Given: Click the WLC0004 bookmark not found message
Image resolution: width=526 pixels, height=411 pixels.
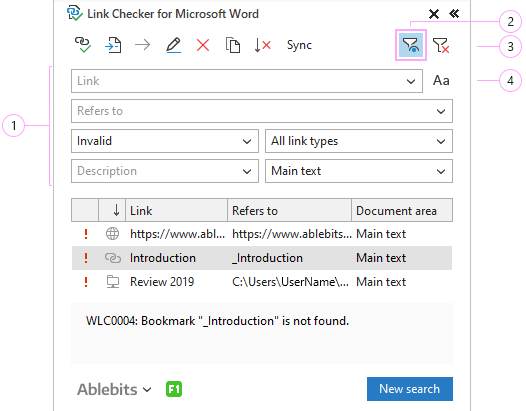Looking at the screenshot, I should pyautogui.click(x=217, y=321).
